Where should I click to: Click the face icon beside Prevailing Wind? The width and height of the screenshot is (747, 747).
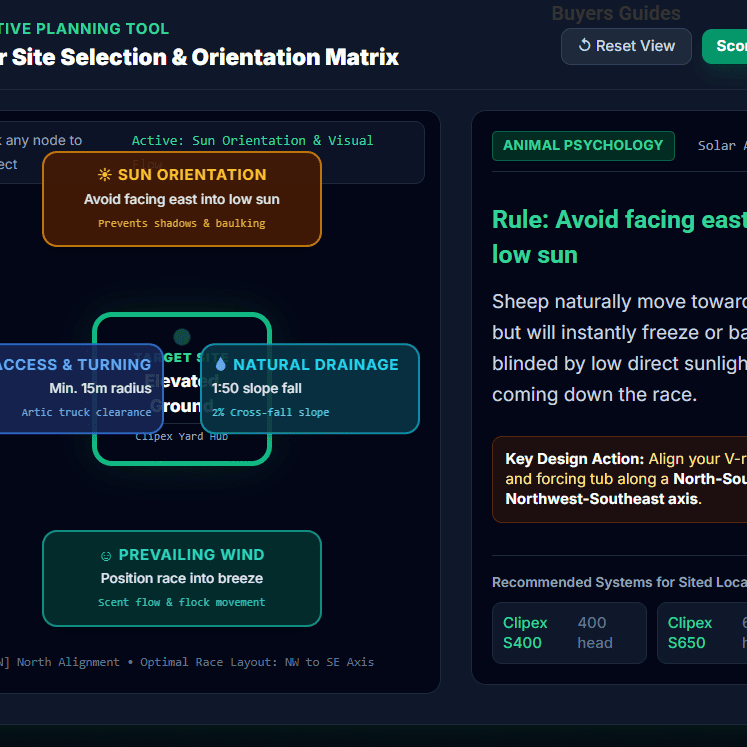106,556
